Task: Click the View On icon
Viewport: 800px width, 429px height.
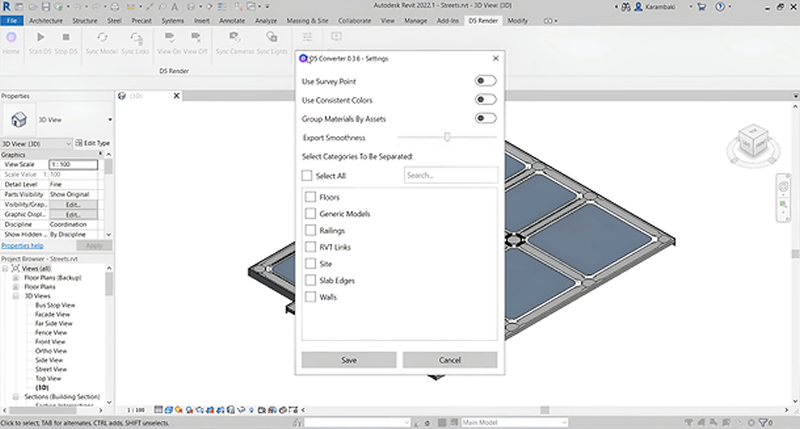Action: (169, 37)
